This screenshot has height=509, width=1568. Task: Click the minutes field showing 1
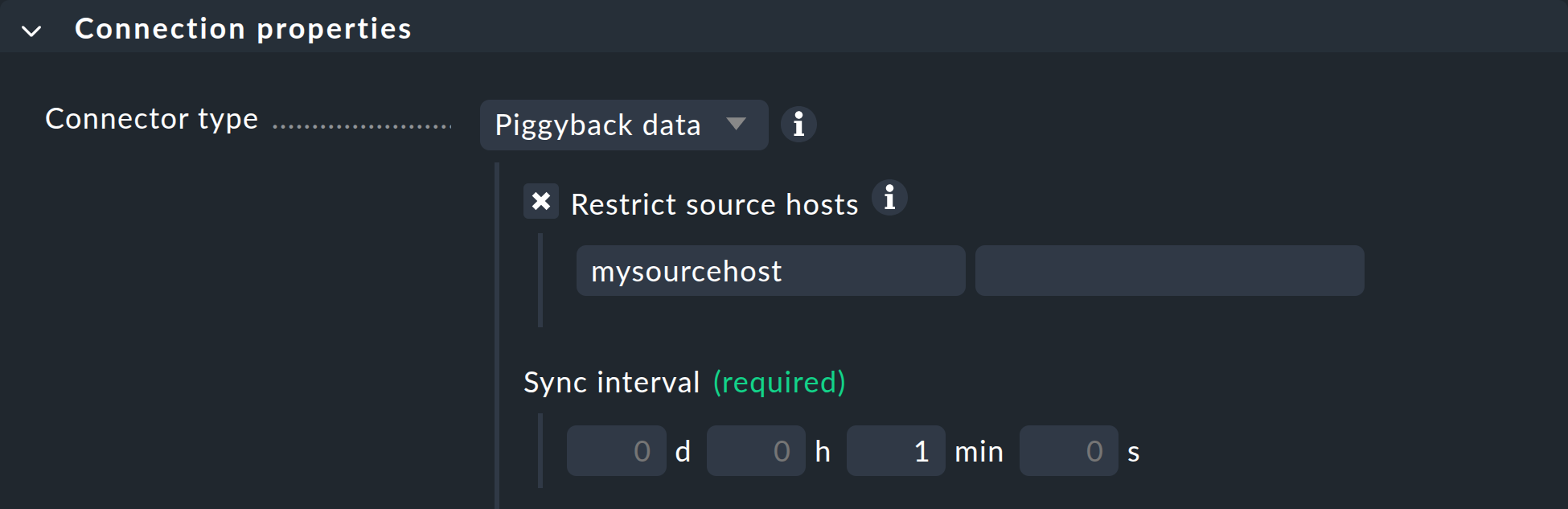pos(896,451)
